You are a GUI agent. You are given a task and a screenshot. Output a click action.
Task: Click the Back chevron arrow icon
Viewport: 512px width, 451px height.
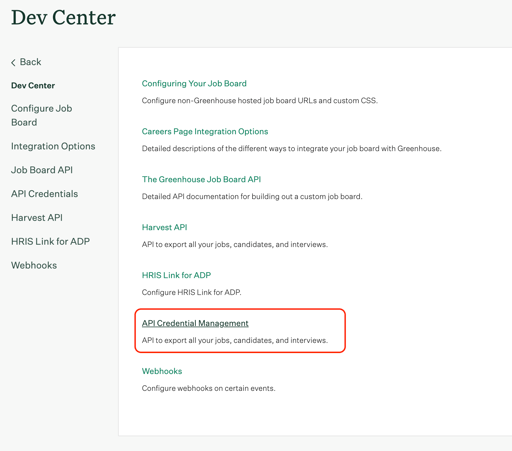pos(13,62)
